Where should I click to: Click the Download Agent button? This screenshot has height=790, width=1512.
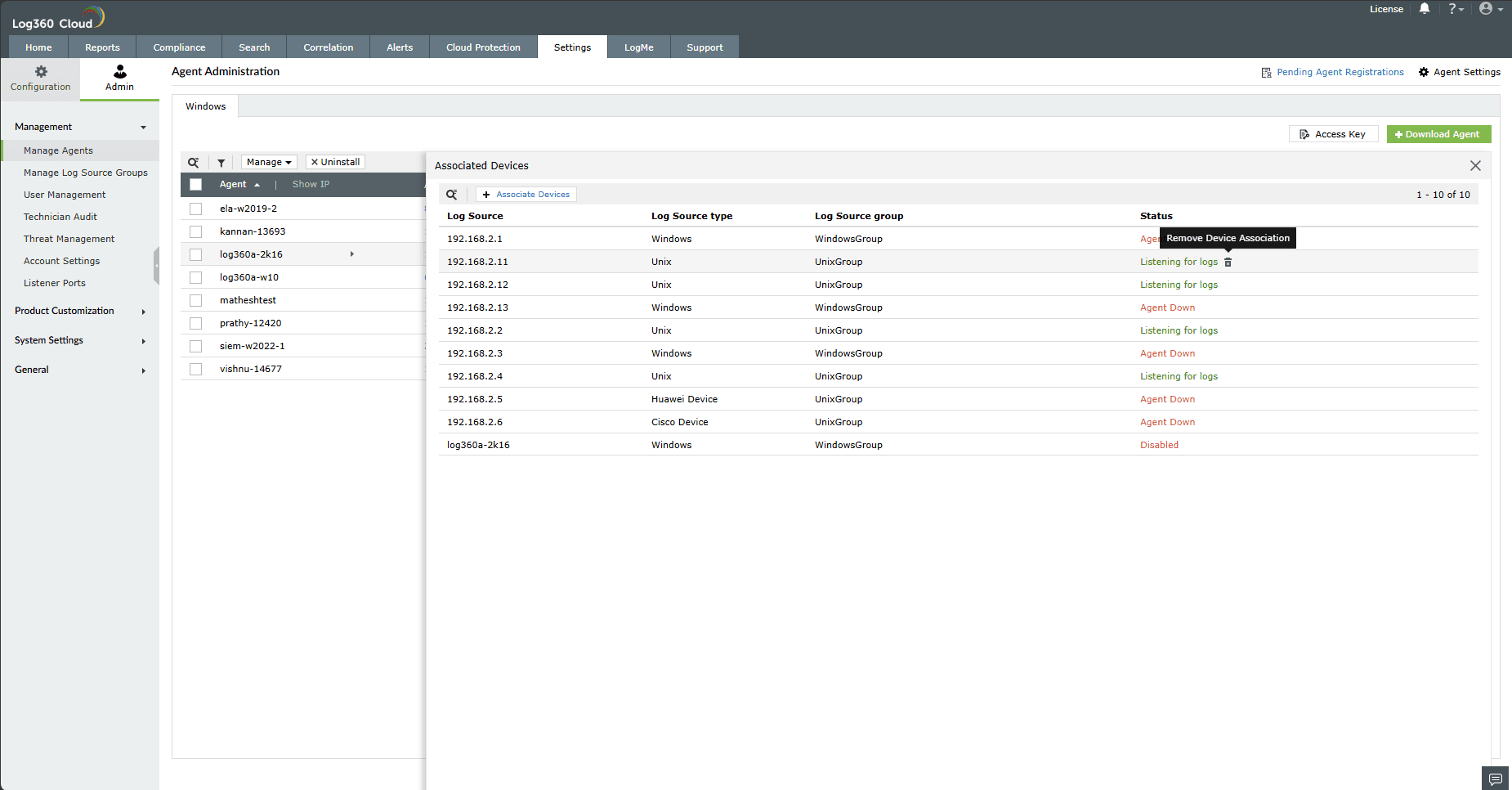tap(1438, 134)
